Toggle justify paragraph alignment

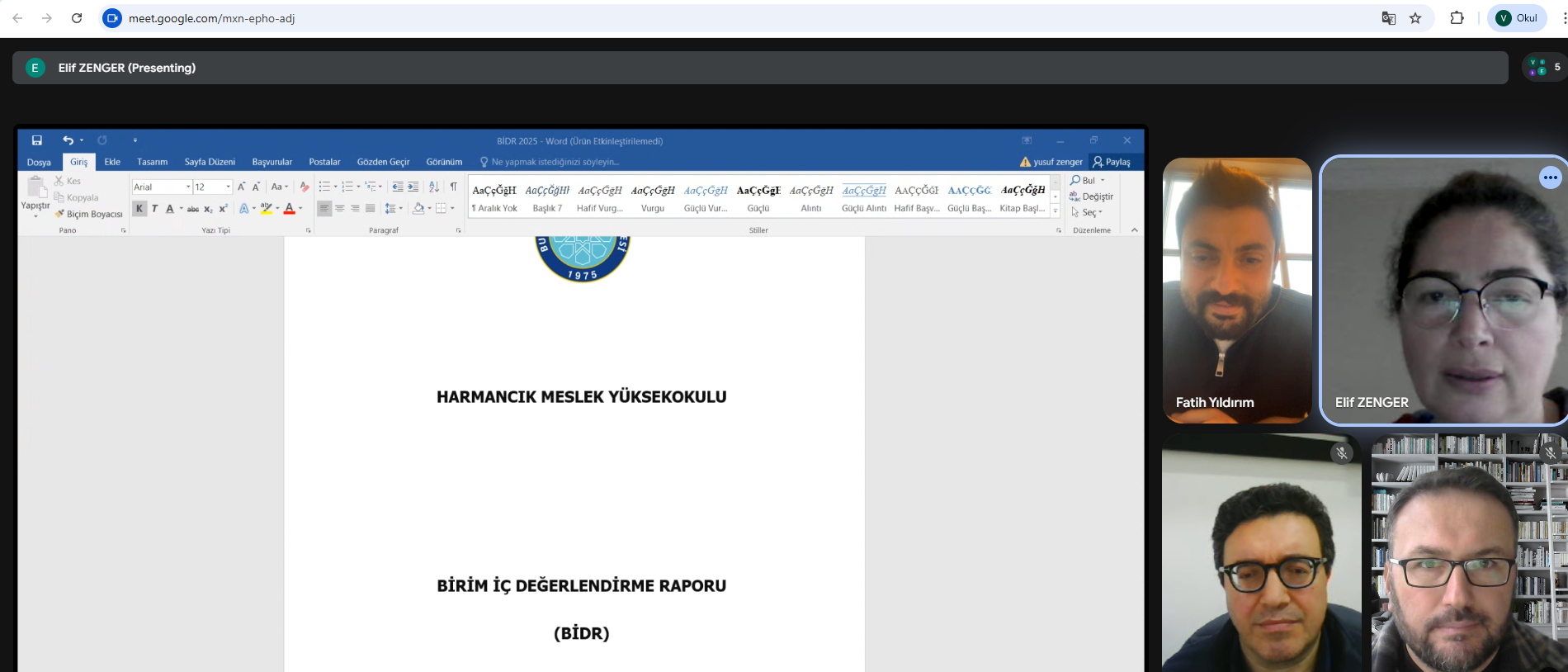370,209
